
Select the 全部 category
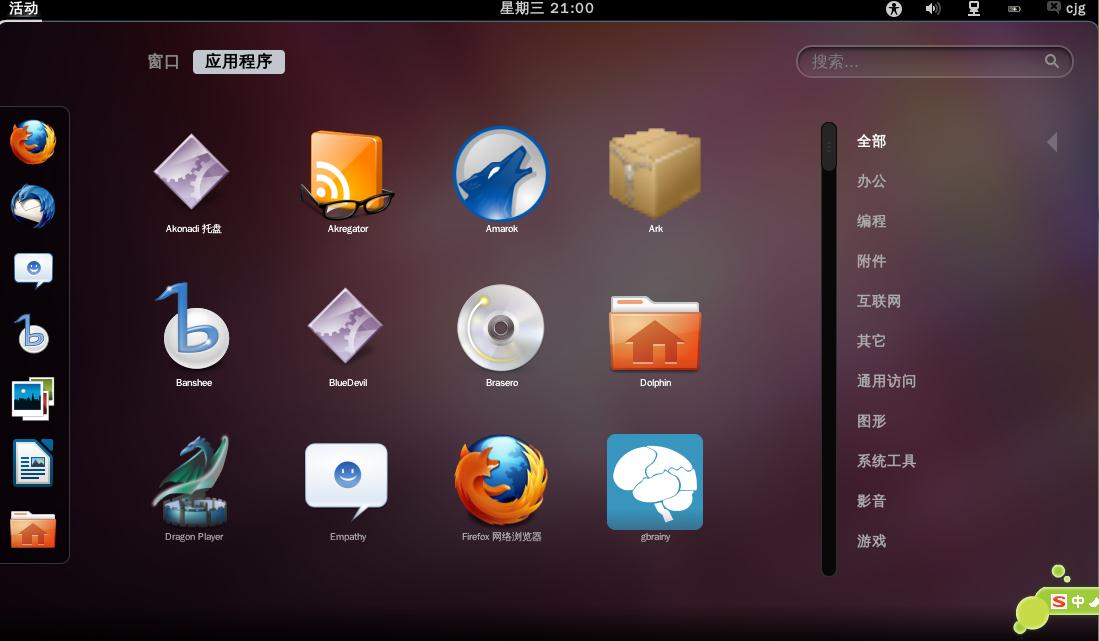pyautogui.click(x=871, y=142)
